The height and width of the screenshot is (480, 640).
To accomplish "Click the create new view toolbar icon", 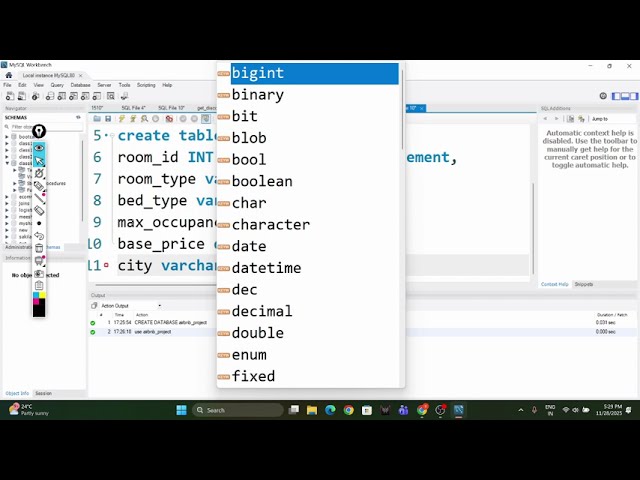I will click(x=73, y=96).
